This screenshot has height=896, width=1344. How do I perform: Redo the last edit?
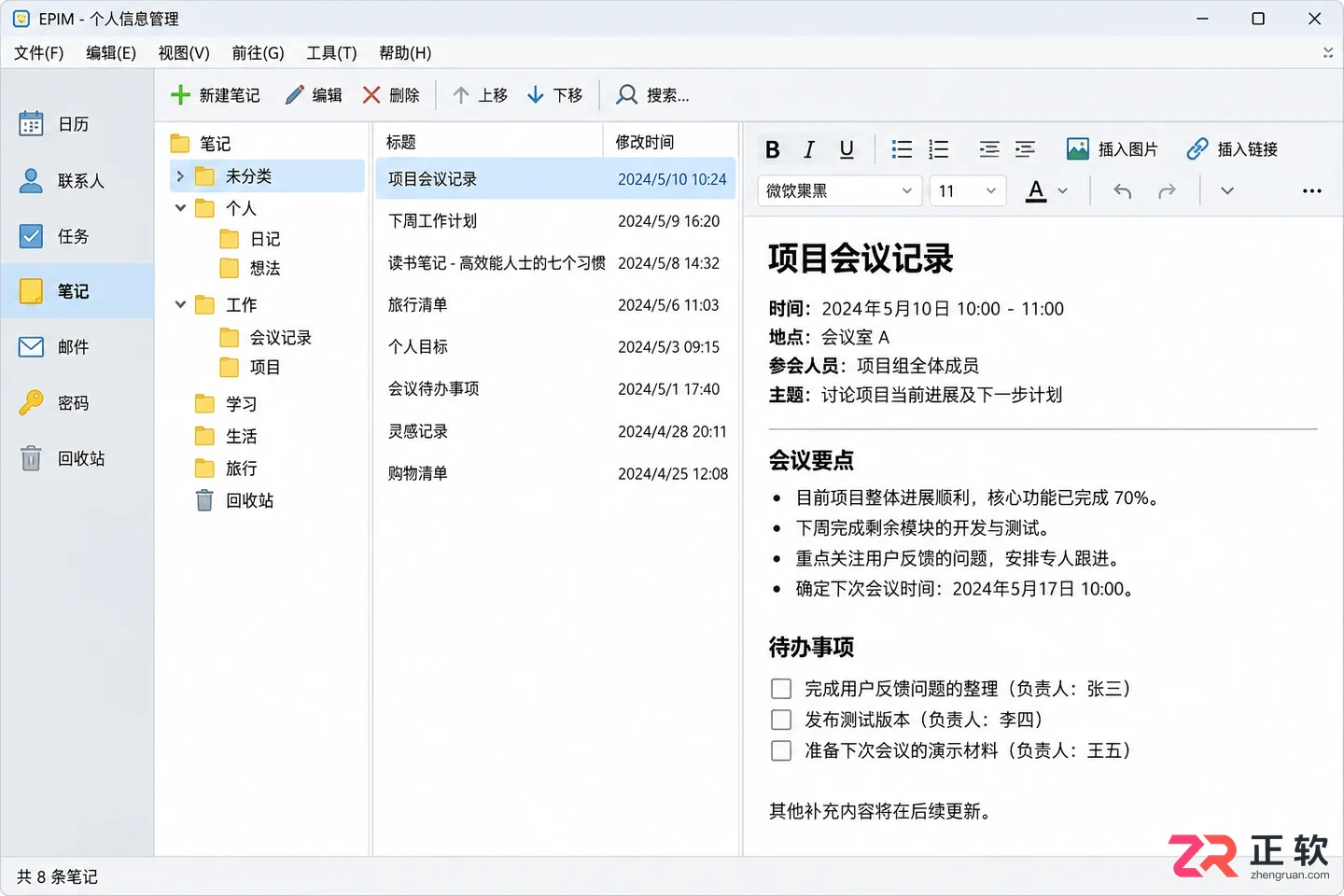coord(1167,190)
